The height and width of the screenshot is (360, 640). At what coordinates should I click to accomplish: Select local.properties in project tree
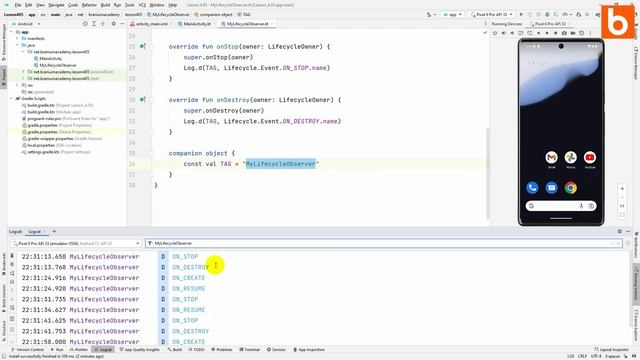point(52,145)
